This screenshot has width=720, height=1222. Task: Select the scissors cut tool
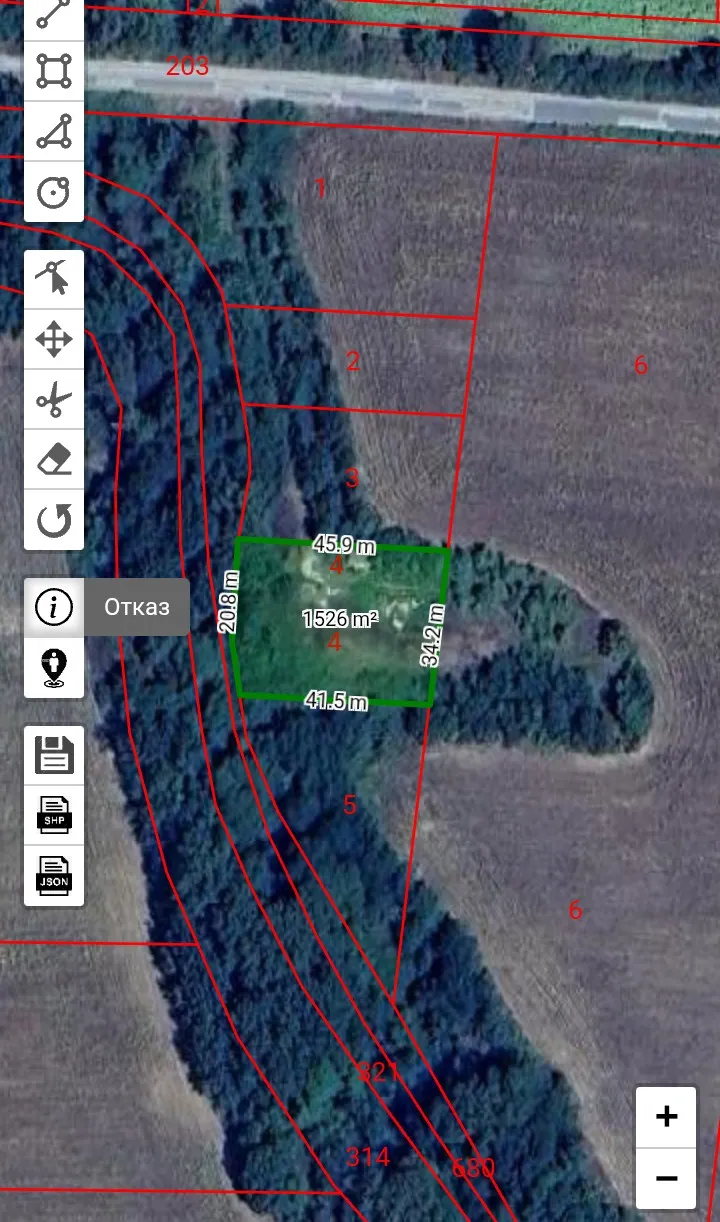point(54,399)
